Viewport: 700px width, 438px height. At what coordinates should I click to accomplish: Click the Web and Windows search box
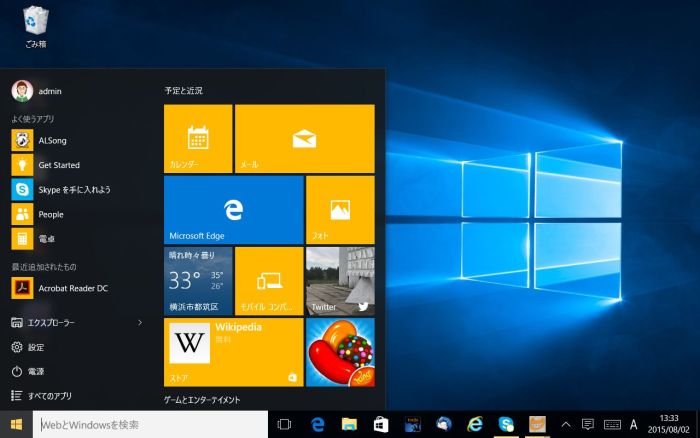tap(150, 425)
